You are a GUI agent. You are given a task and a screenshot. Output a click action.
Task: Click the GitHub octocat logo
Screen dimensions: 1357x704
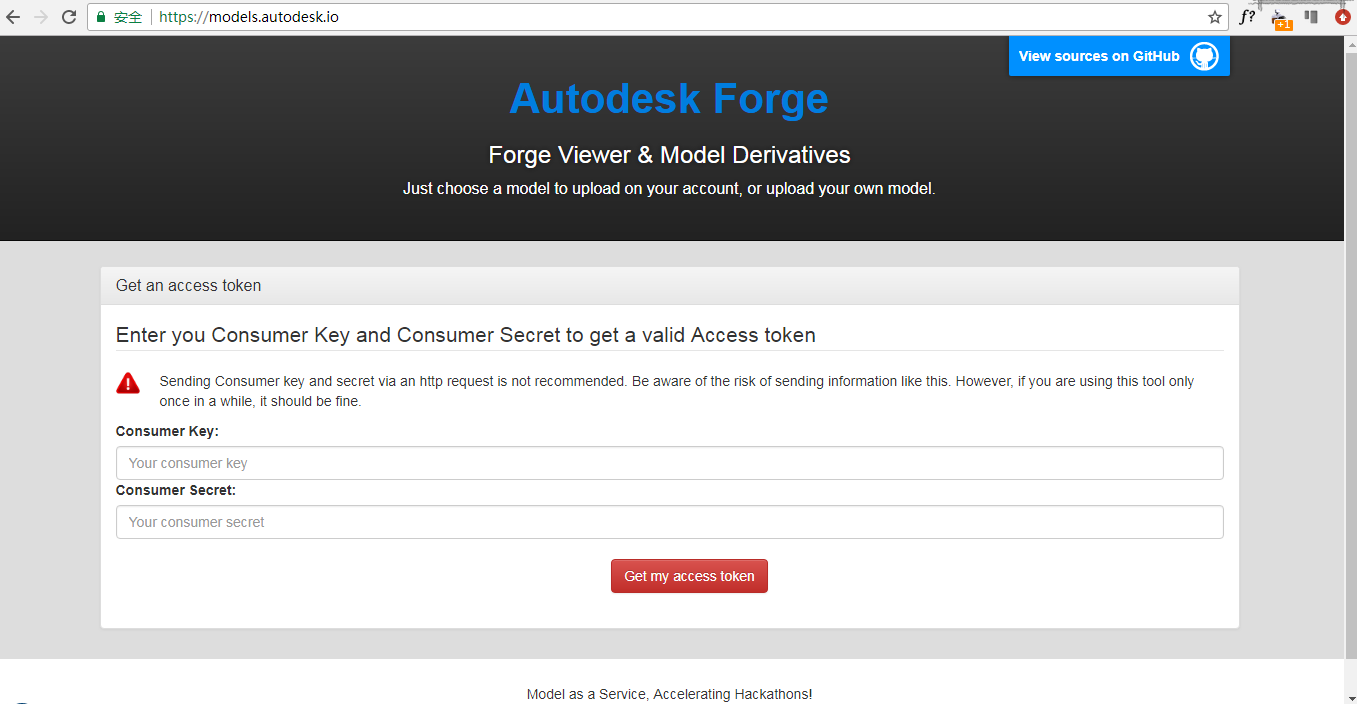[x=1204, y=57]
